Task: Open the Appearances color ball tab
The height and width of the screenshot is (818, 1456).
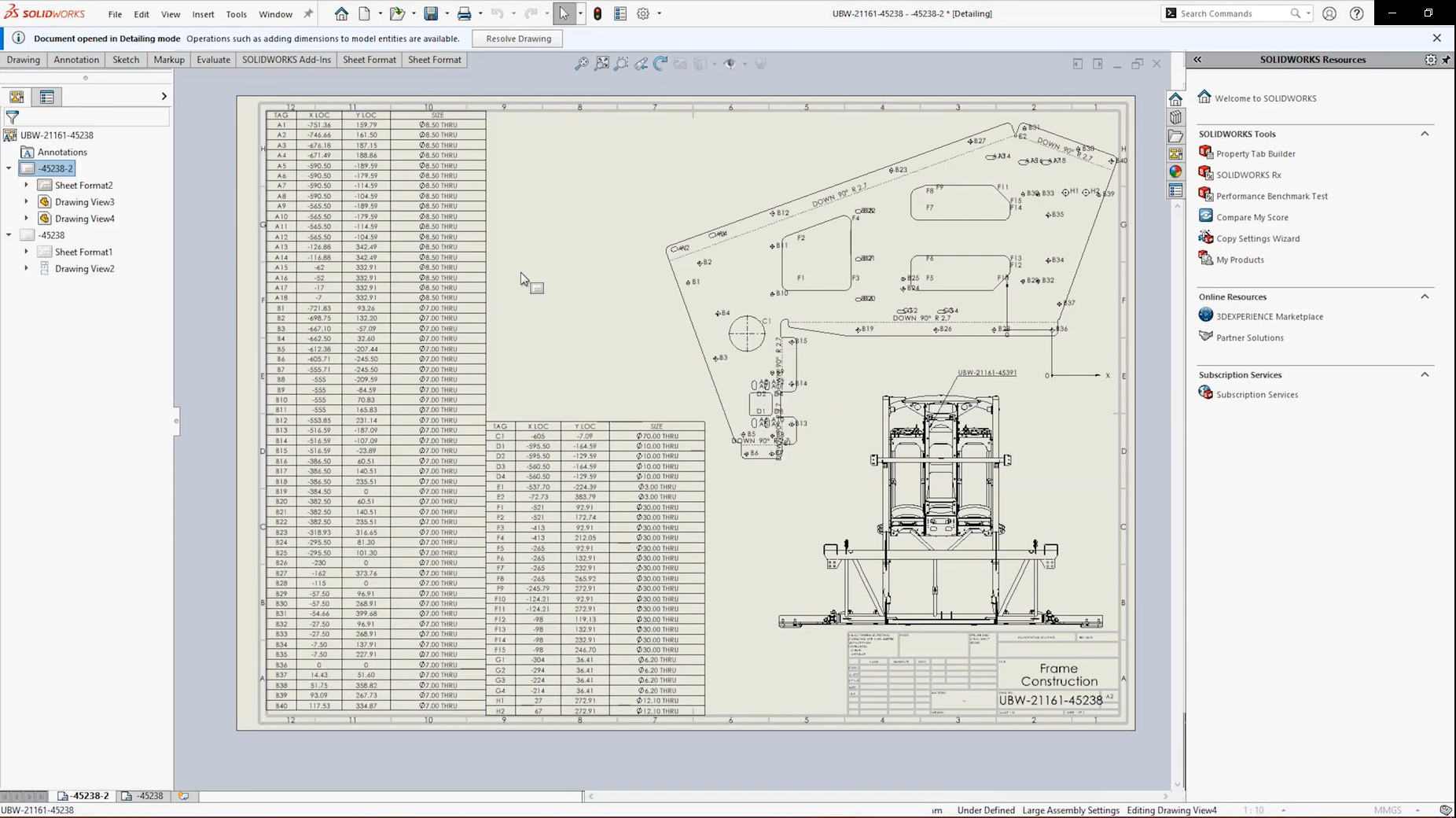Action: coord(1175,171)
